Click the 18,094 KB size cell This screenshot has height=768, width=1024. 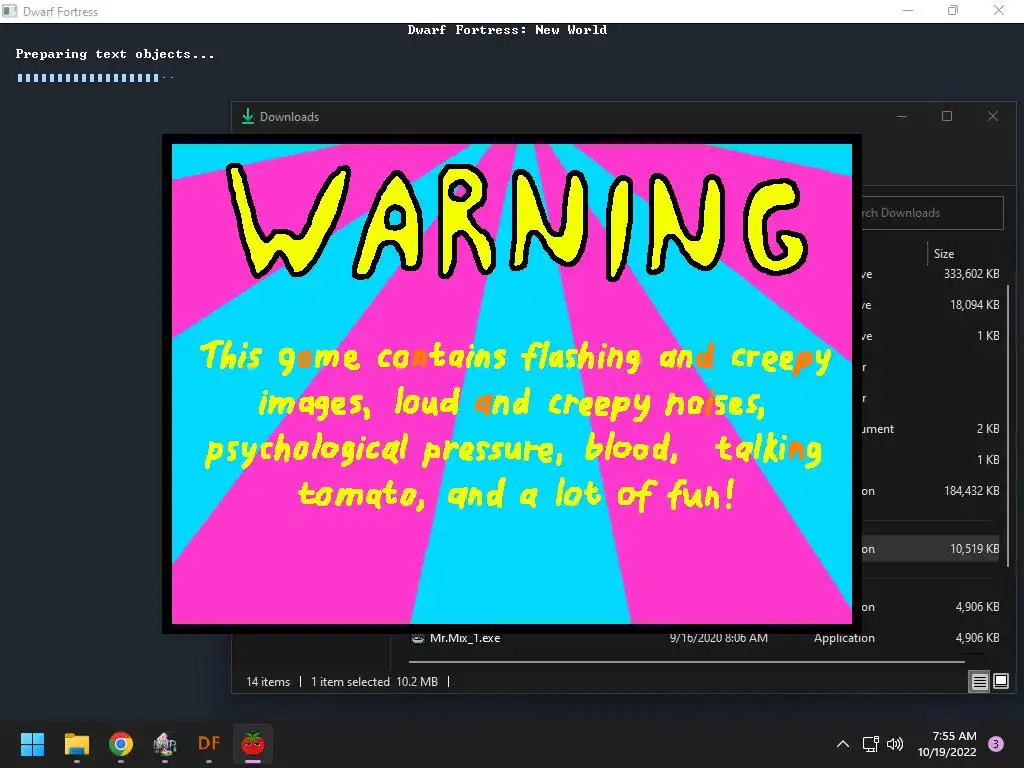tap(974, 304)
